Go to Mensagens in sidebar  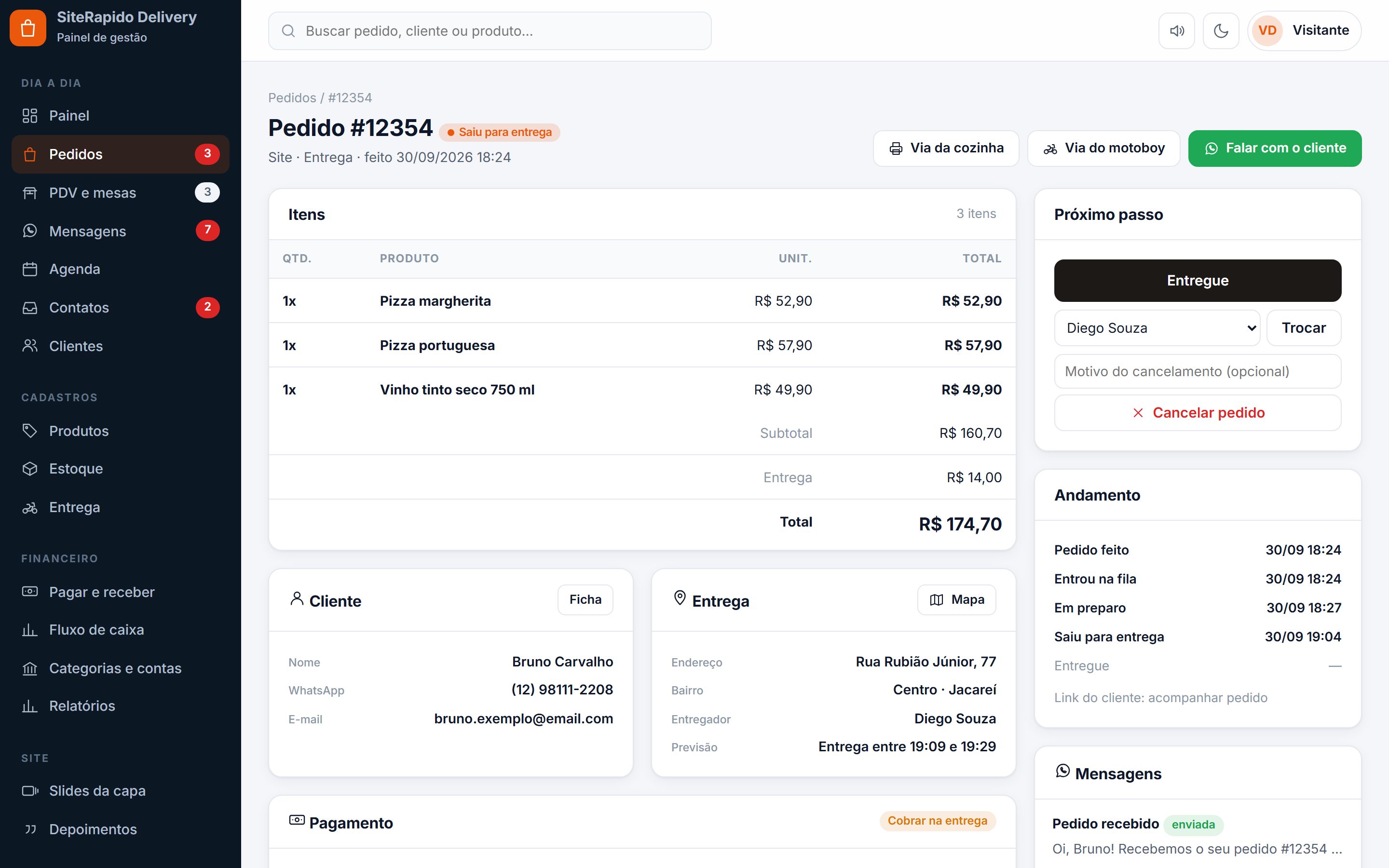120,231
